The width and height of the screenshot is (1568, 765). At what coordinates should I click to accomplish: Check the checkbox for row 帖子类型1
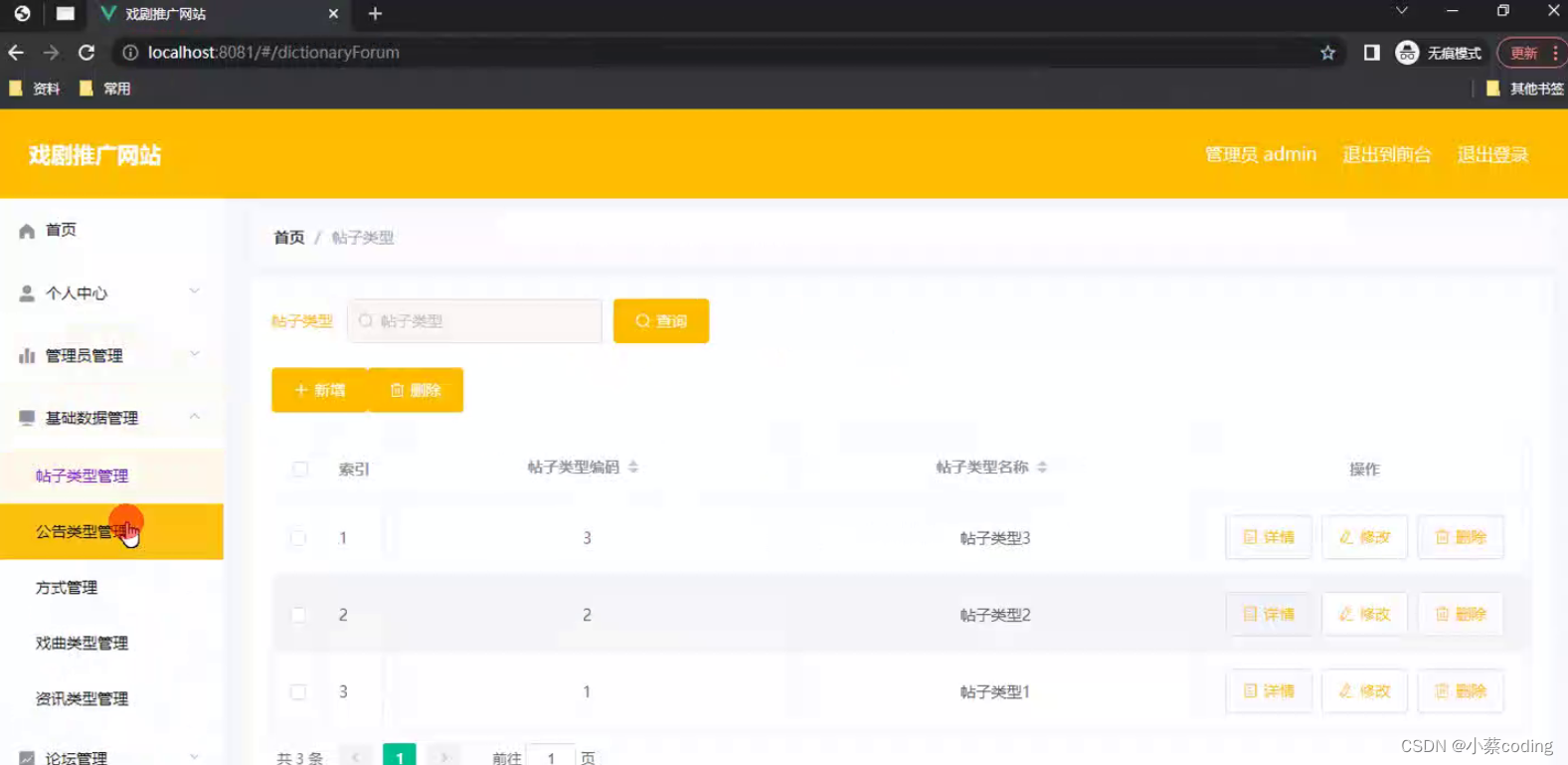pyautogui.click(x=298, y=691)
